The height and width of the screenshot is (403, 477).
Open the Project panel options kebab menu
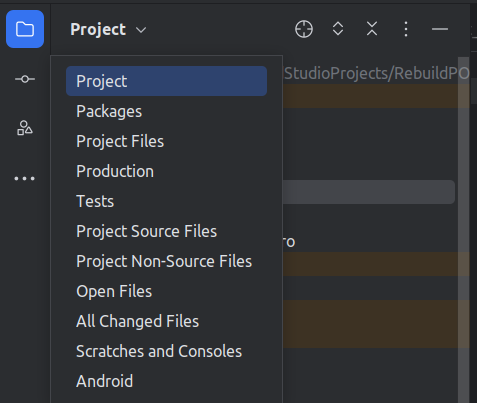tap(406, 29)
